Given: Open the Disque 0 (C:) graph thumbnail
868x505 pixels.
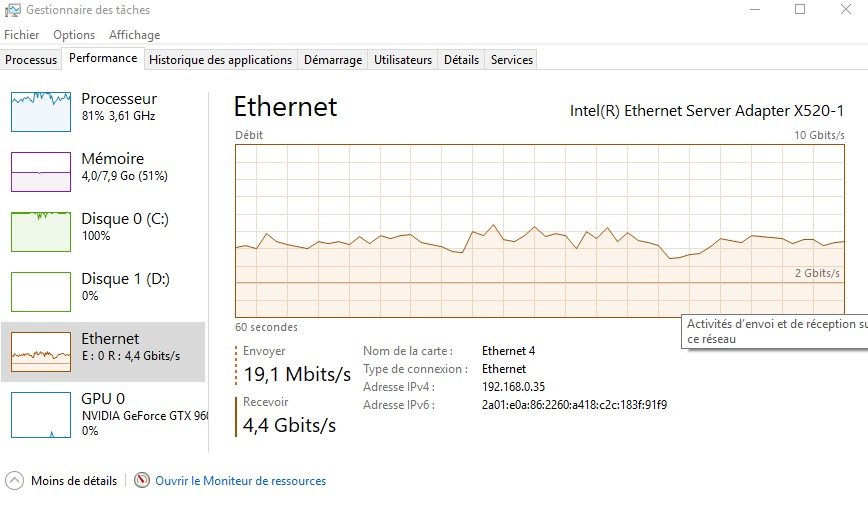Looking at the screenshot, I should click(x=40, y=231).
